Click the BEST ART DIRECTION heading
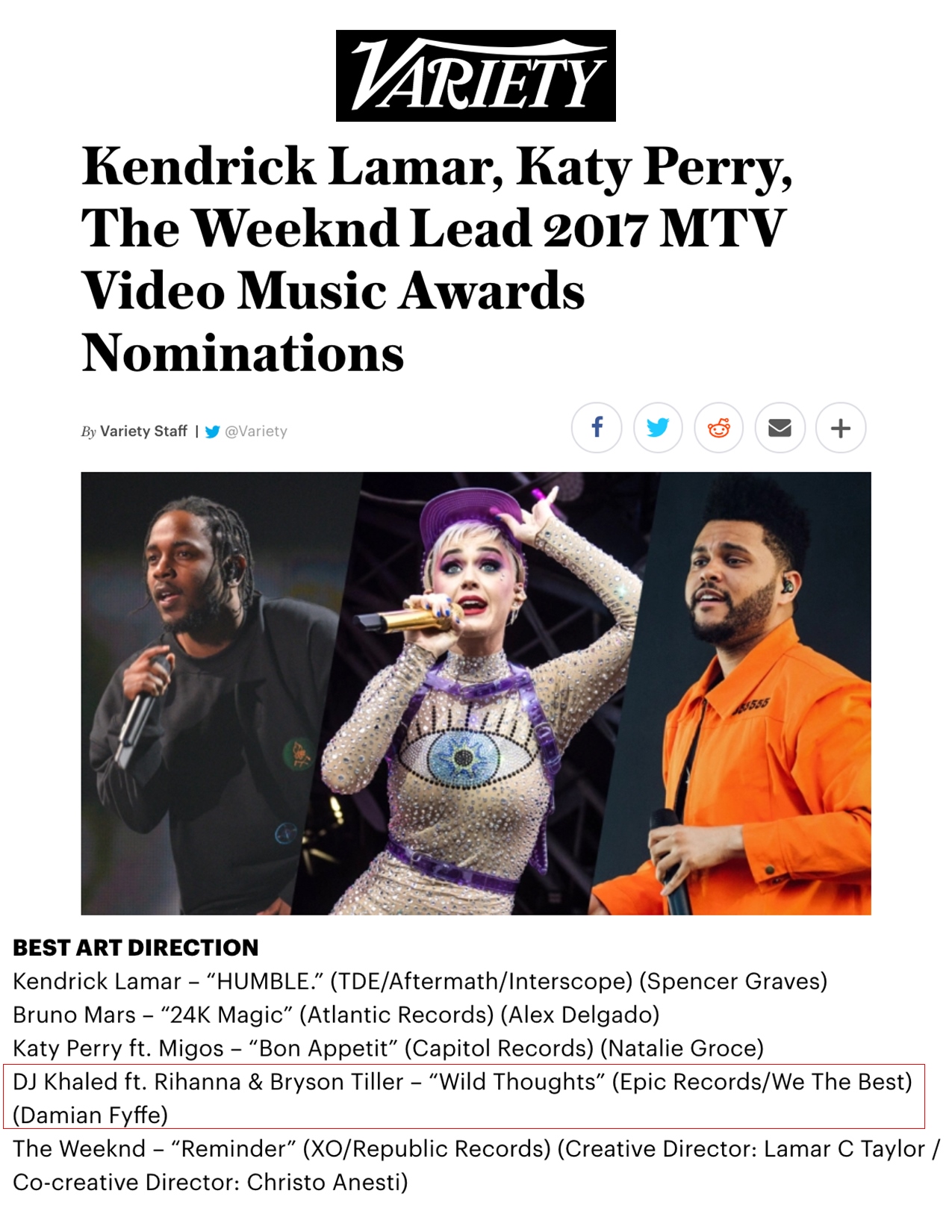This screenshot has height=1232, width=952. (136, 948)
